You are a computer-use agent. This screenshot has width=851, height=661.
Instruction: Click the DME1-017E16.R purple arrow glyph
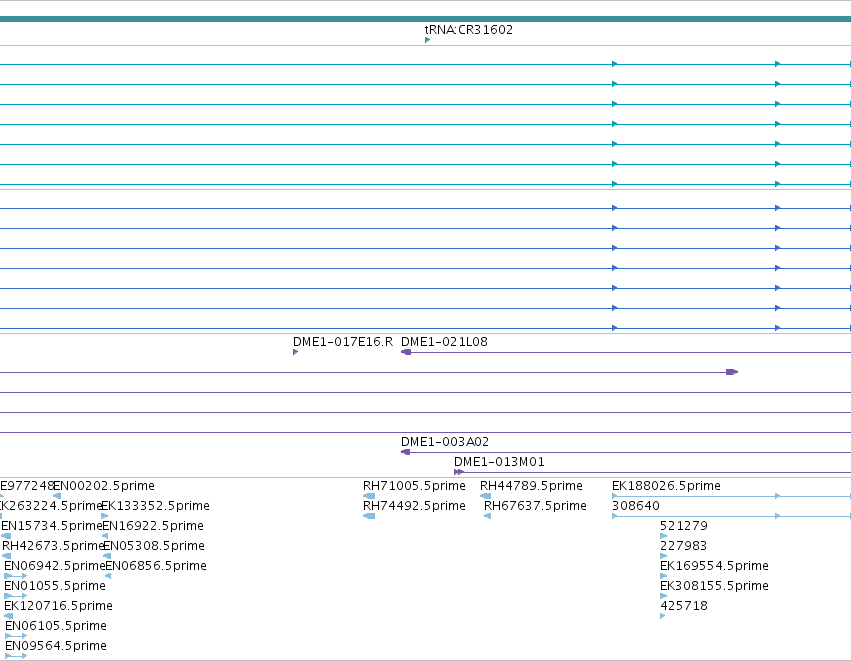tap(295, 352)
